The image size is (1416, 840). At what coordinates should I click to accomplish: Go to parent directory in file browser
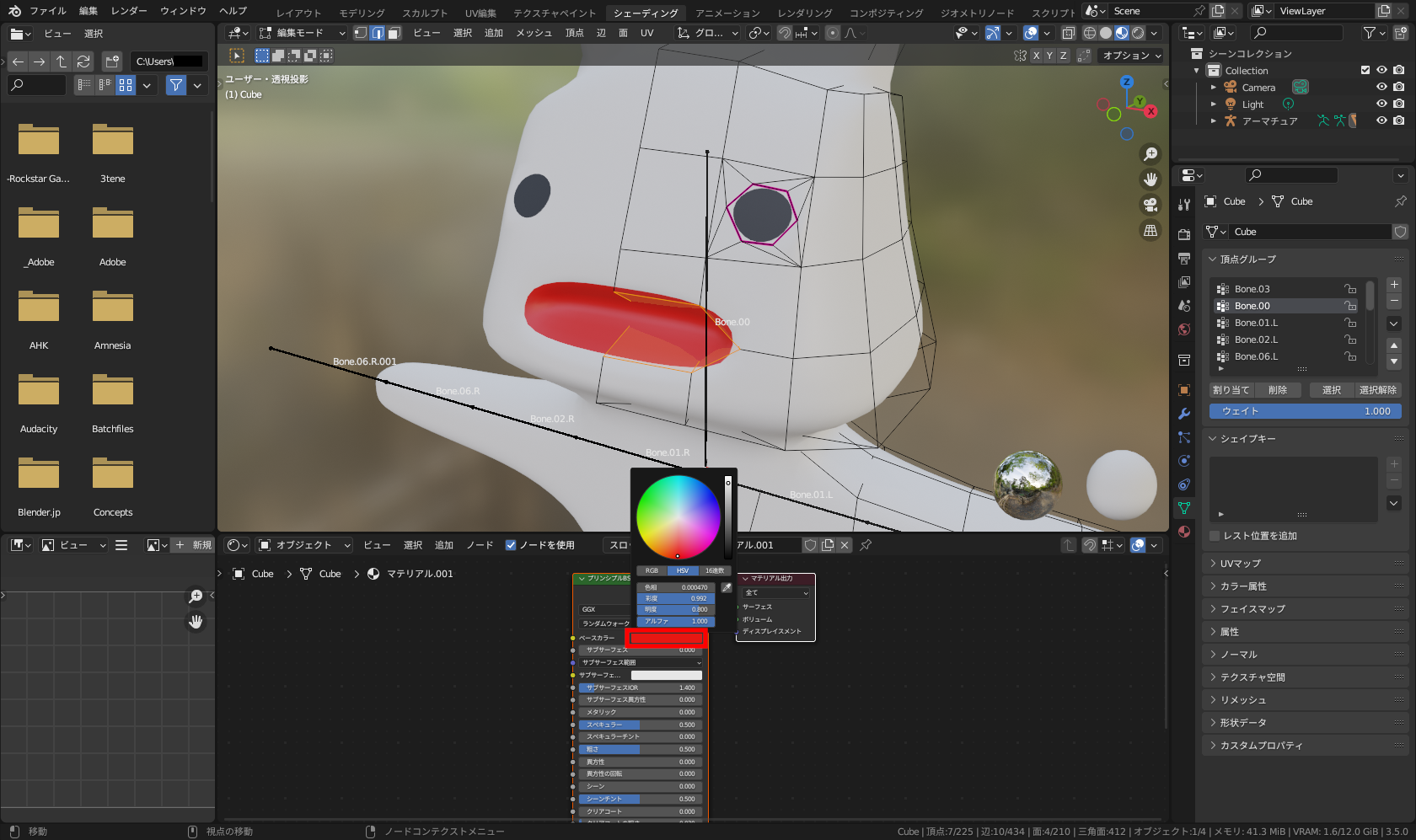[62, 62]
